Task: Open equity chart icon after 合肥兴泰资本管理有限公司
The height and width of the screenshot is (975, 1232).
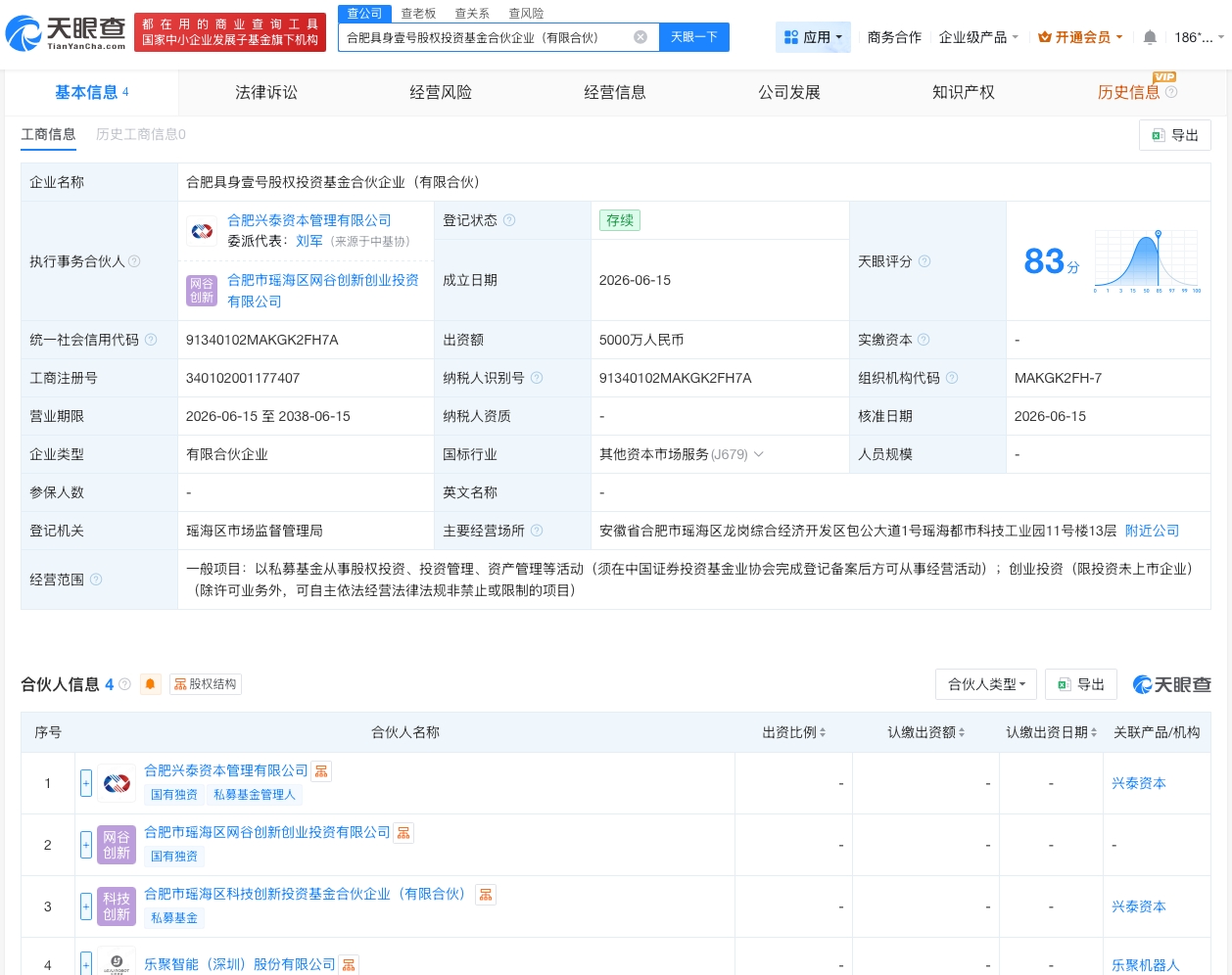Action: [x=321, y=771]
